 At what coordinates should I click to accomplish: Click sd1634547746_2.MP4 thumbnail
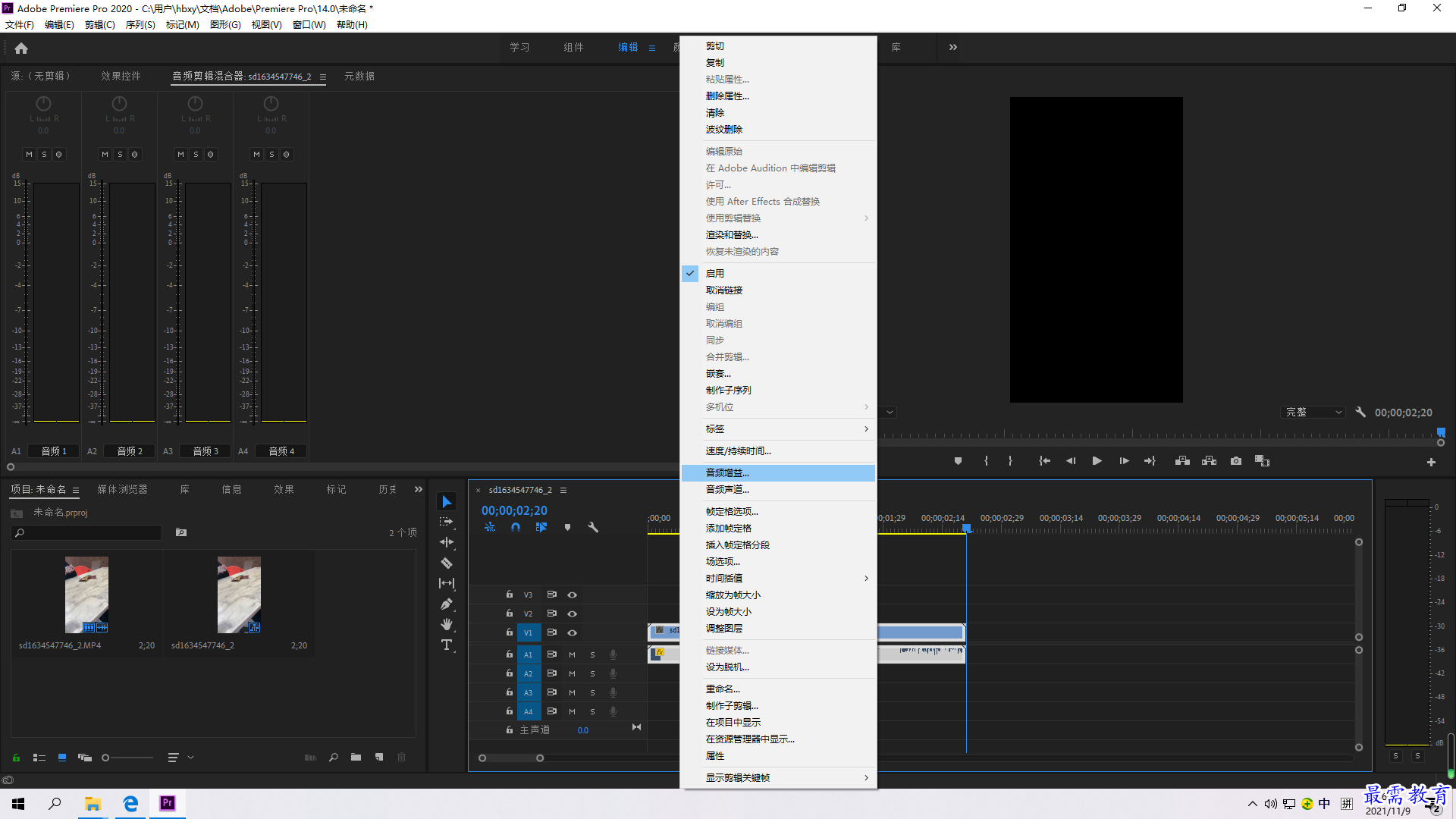tap(86, 595)
